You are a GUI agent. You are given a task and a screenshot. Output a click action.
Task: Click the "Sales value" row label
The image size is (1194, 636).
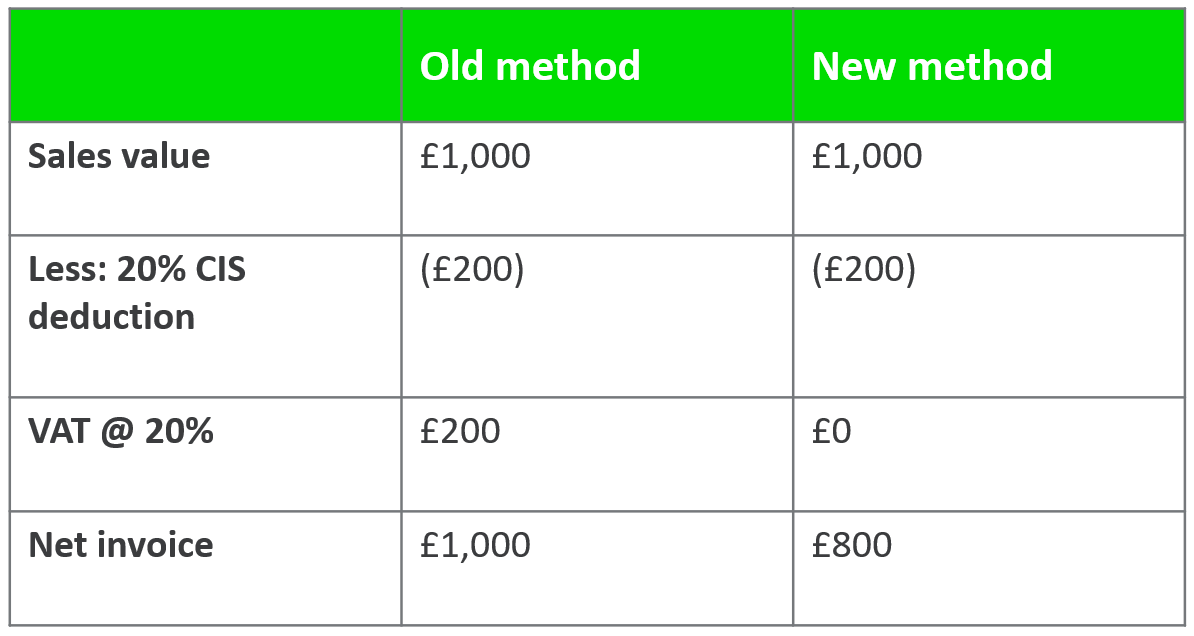(119, 157)
